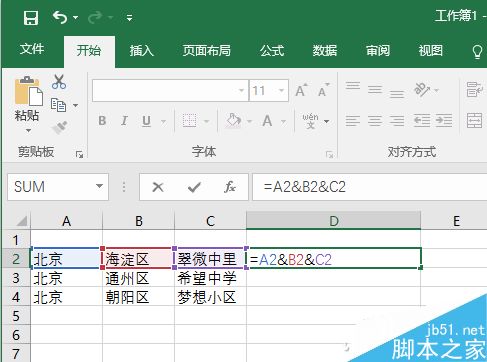
Task: Open the 文件 menu tab
Action: tap(32, 49)
